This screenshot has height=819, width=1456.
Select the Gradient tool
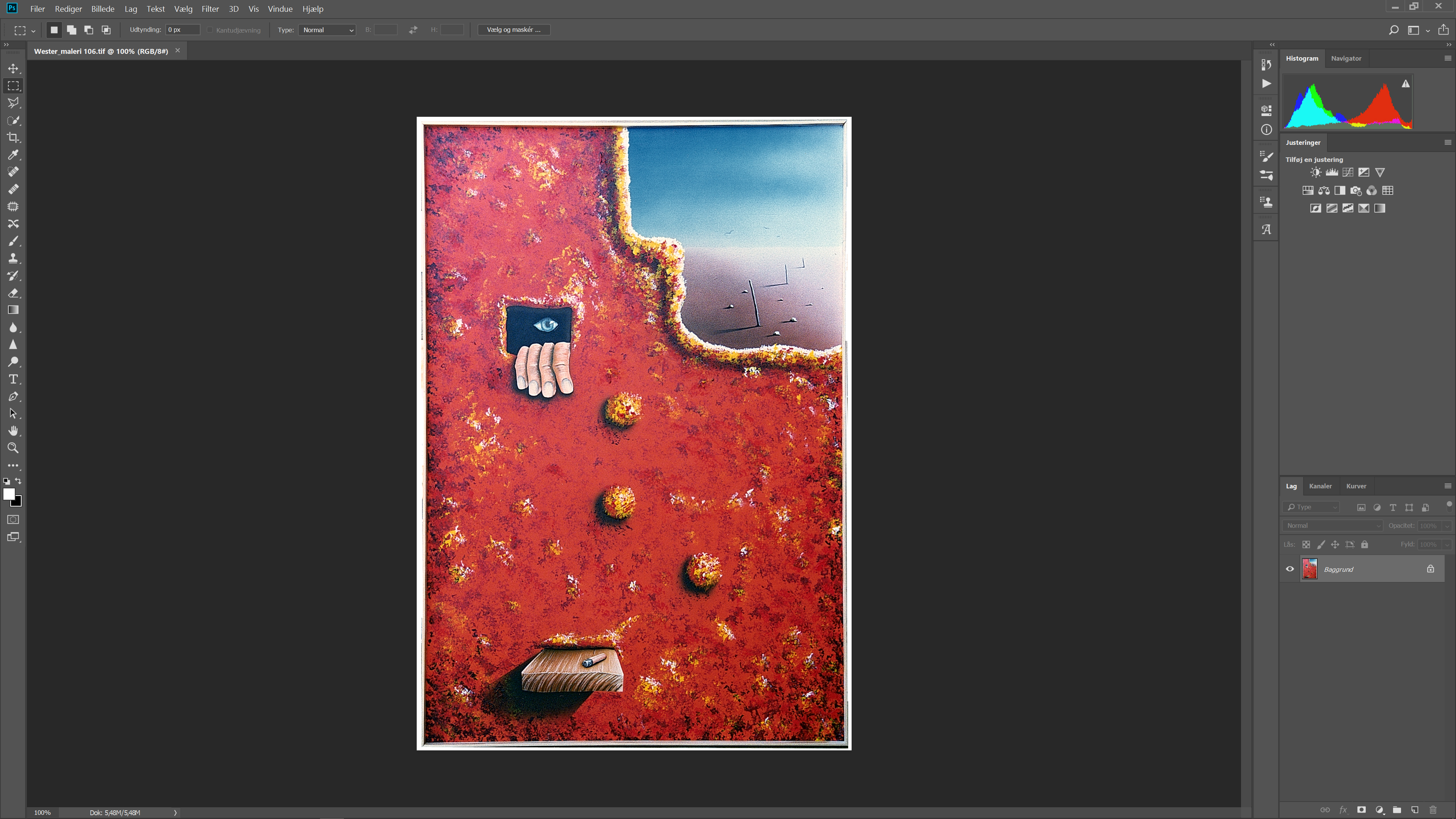tap(13, 310)
